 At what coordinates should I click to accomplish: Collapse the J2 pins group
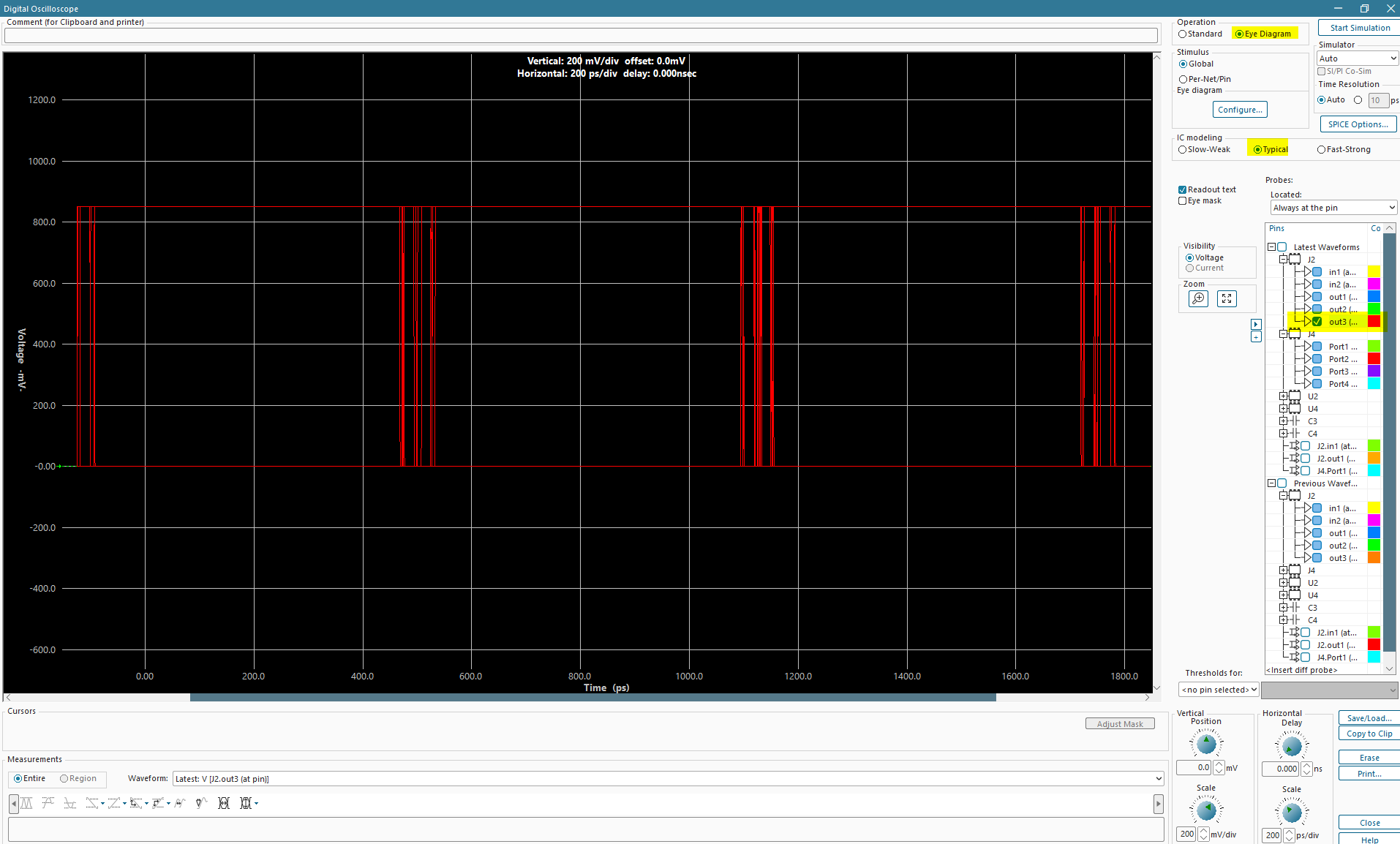[x=1284, y=259]
